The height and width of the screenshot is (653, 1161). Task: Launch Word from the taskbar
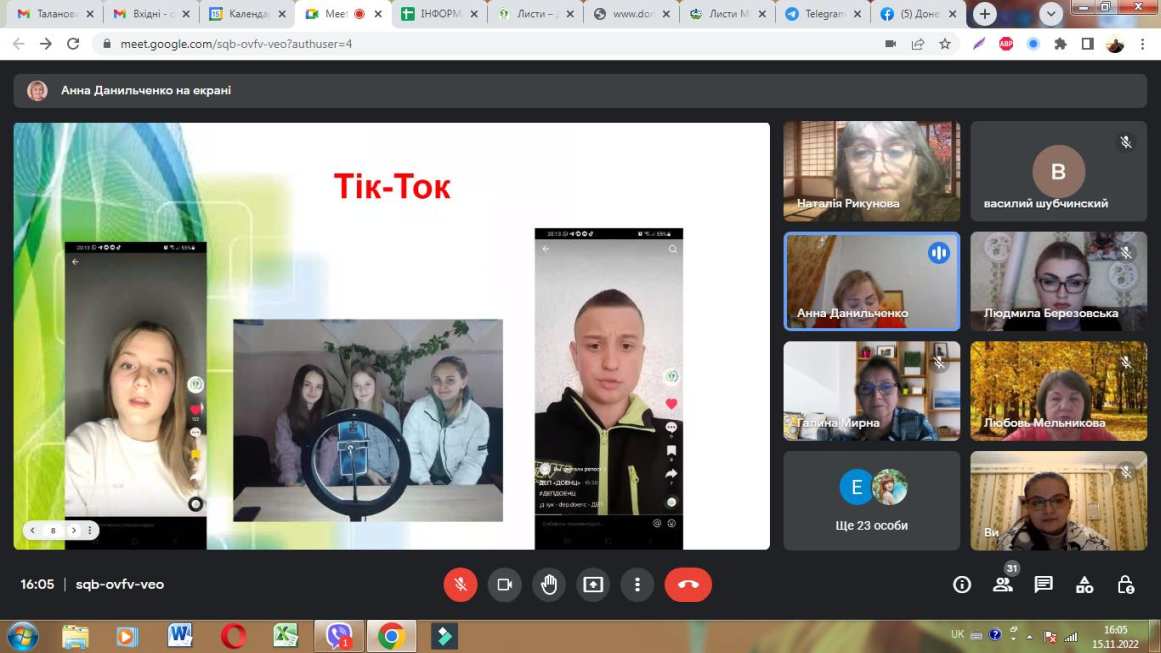click(180, 636)
